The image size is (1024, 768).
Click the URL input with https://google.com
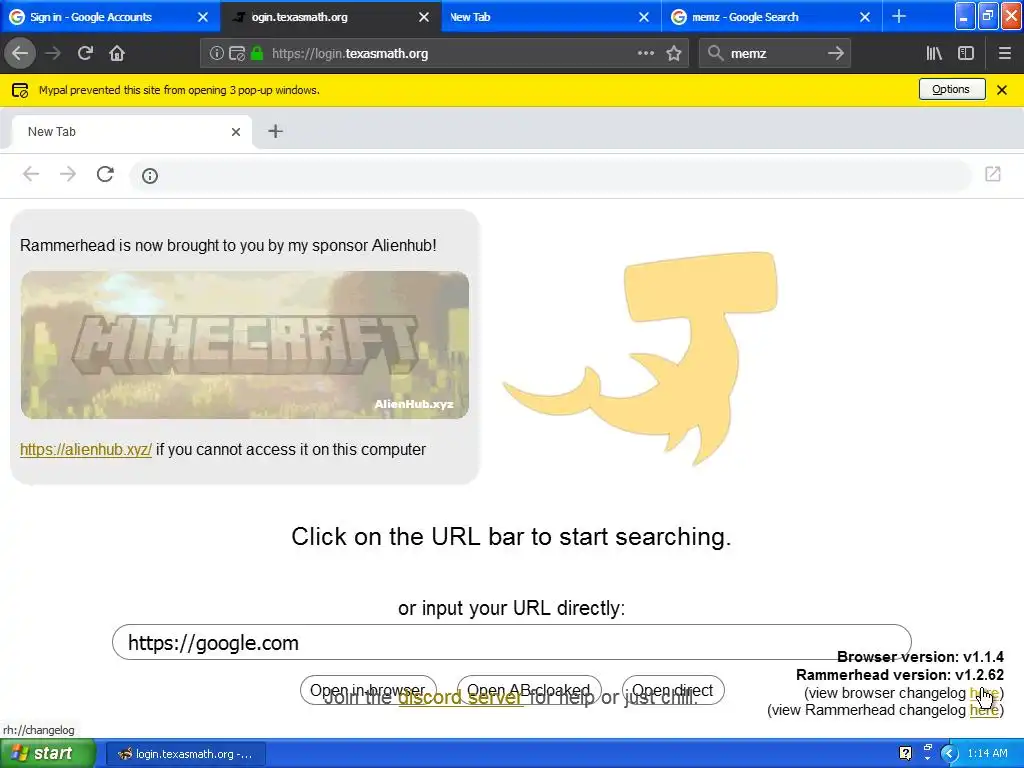click(x=512, y=643)
